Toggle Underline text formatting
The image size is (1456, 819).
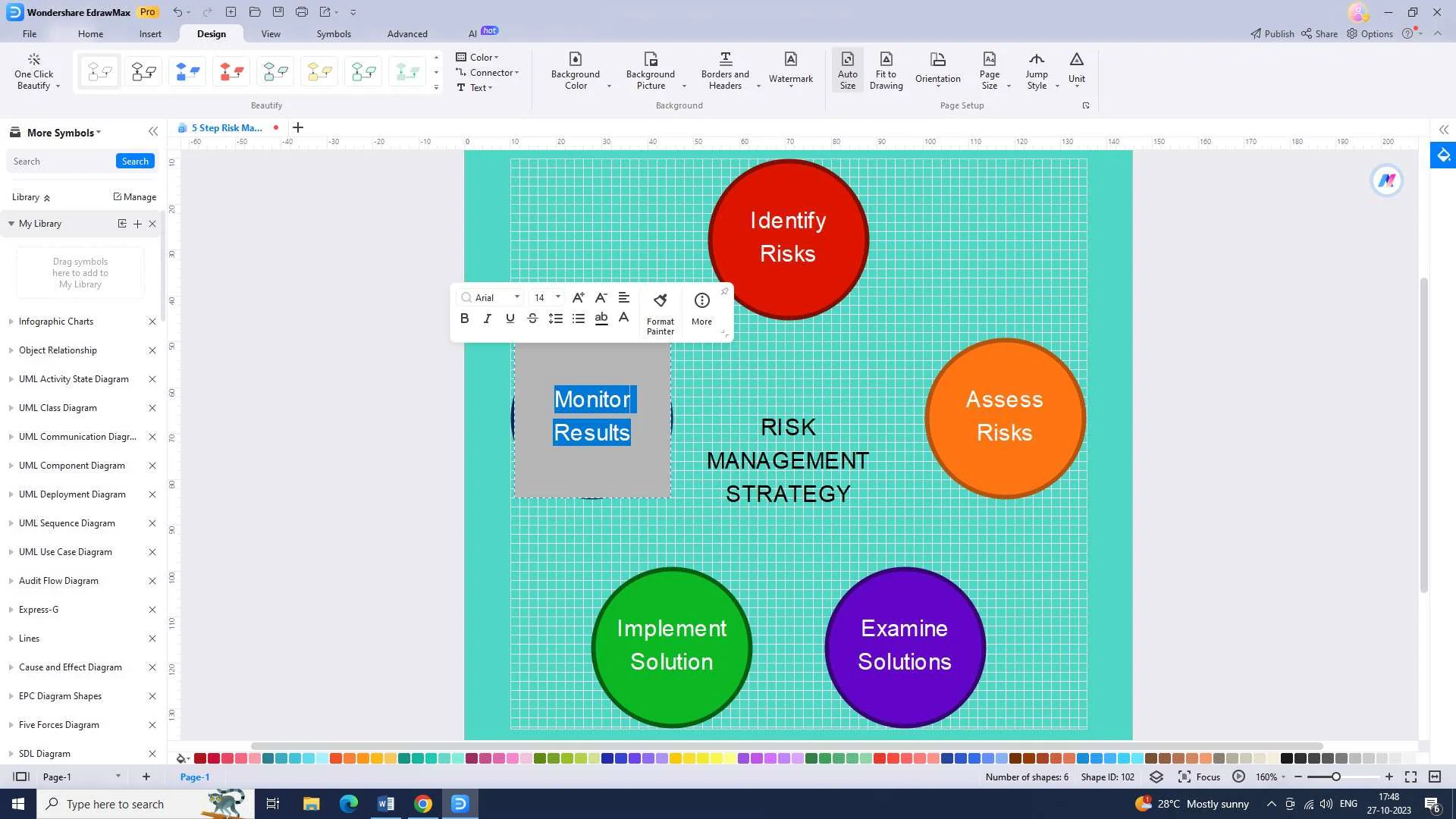point(510,318)
